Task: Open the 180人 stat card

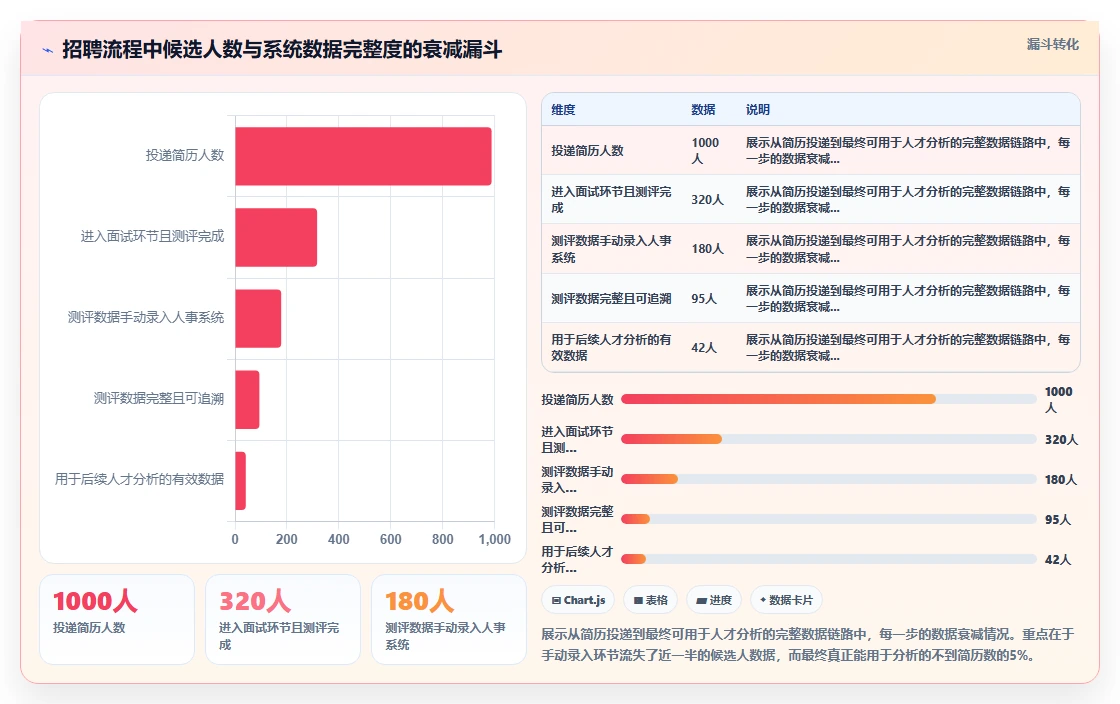Action: 449,619
